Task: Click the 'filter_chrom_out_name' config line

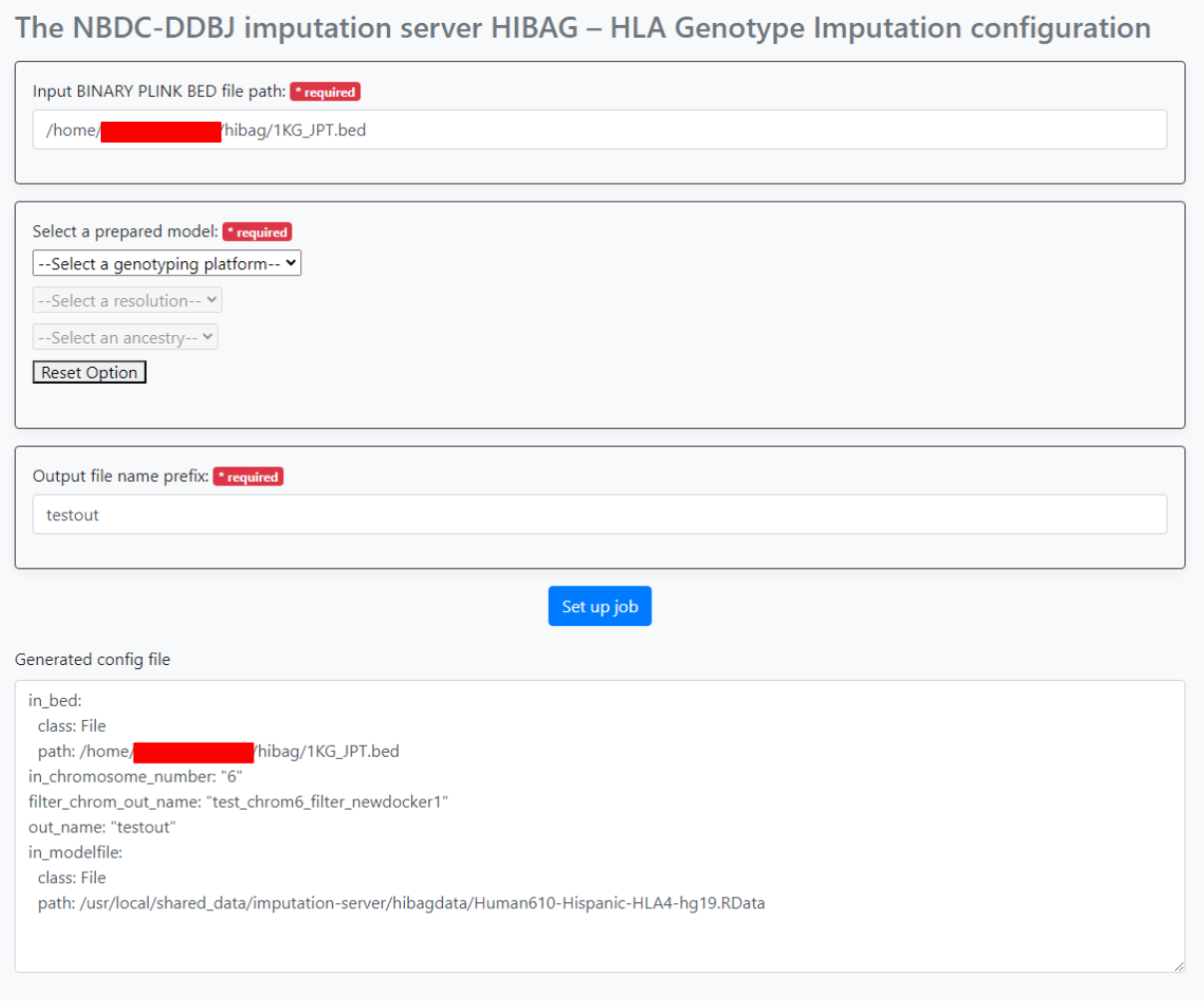Action: point(238,802)
